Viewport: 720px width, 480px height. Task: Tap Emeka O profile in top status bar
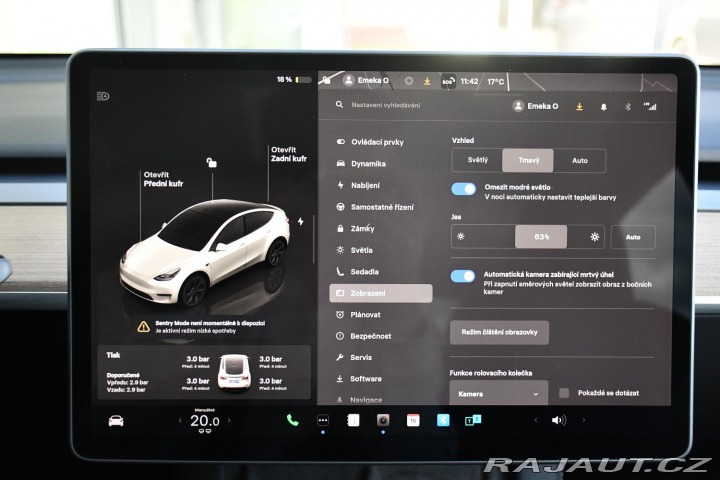(366, 80)
